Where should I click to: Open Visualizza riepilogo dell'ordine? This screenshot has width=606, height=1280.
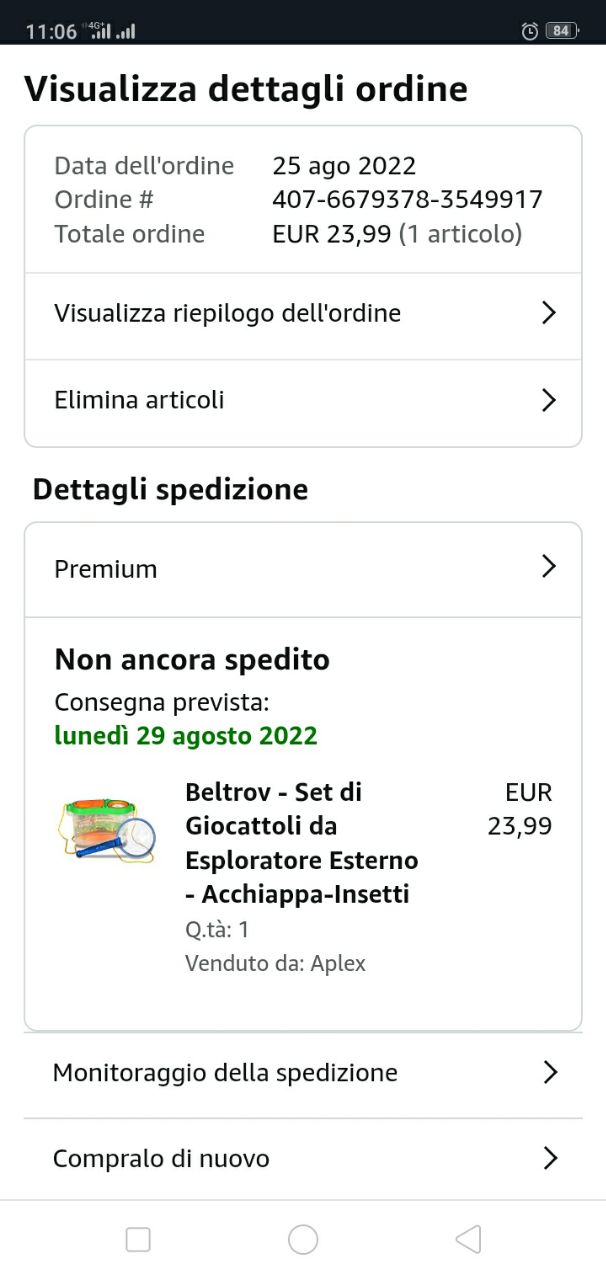point(228,313)
